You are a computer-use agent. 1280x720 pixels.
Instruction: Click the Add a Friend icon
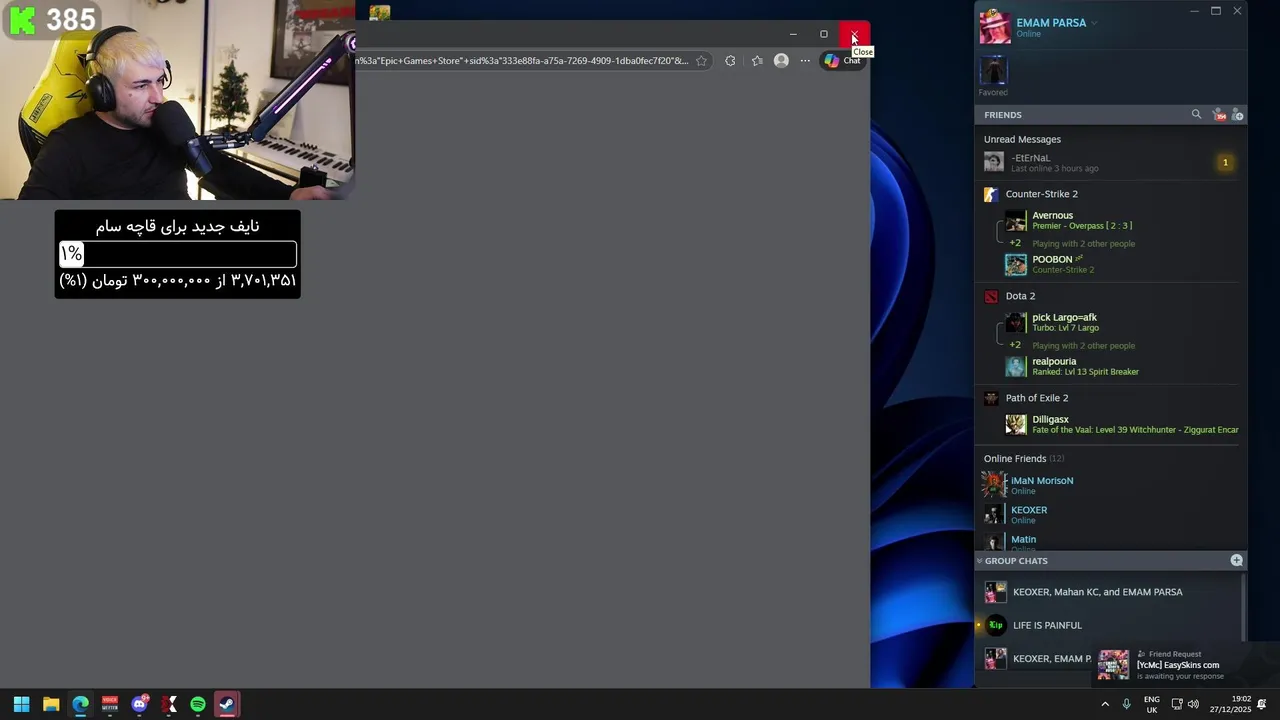(1237, 115)
